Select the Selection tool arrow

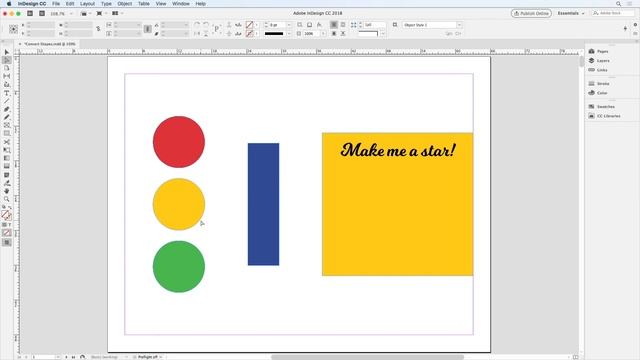7,52
